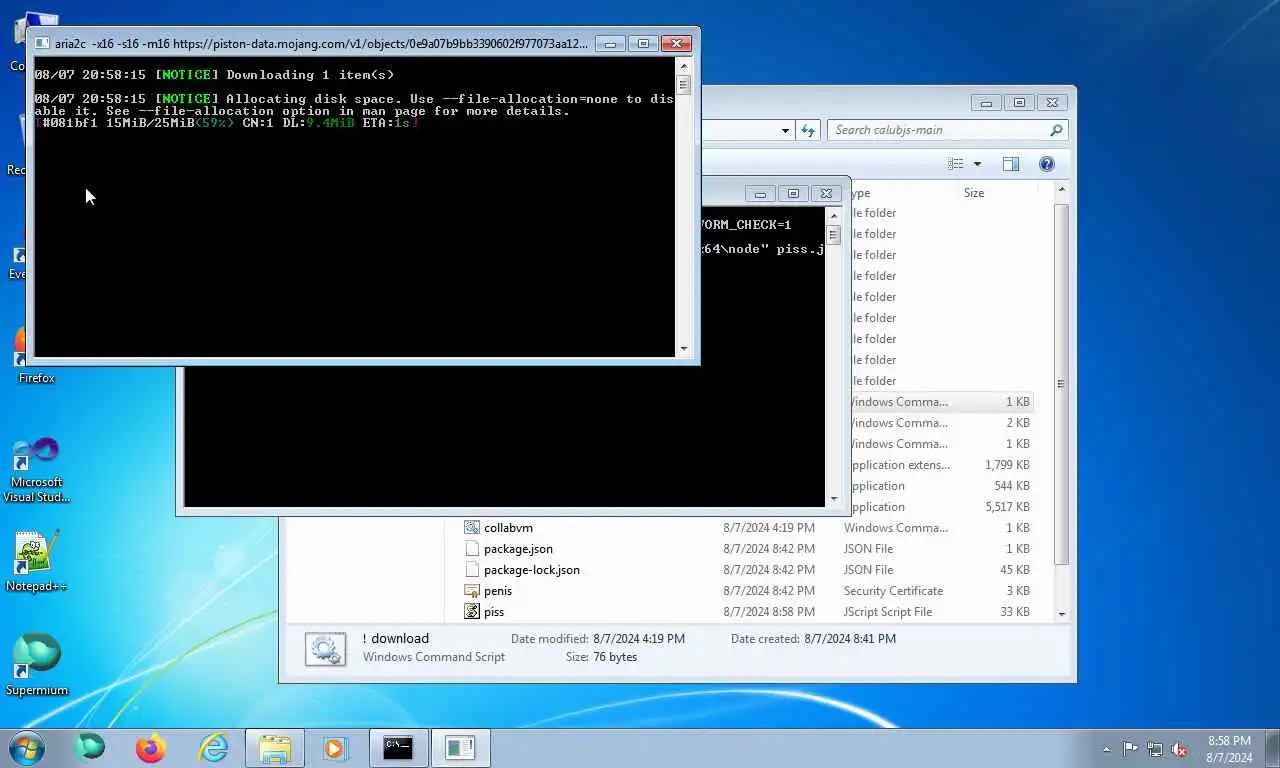Image resolution: width=1280 pixels, height=768 pixels.
Task: Click the 8/7/2024 8:58 PM date cell
Action: [x=769, y=612]
